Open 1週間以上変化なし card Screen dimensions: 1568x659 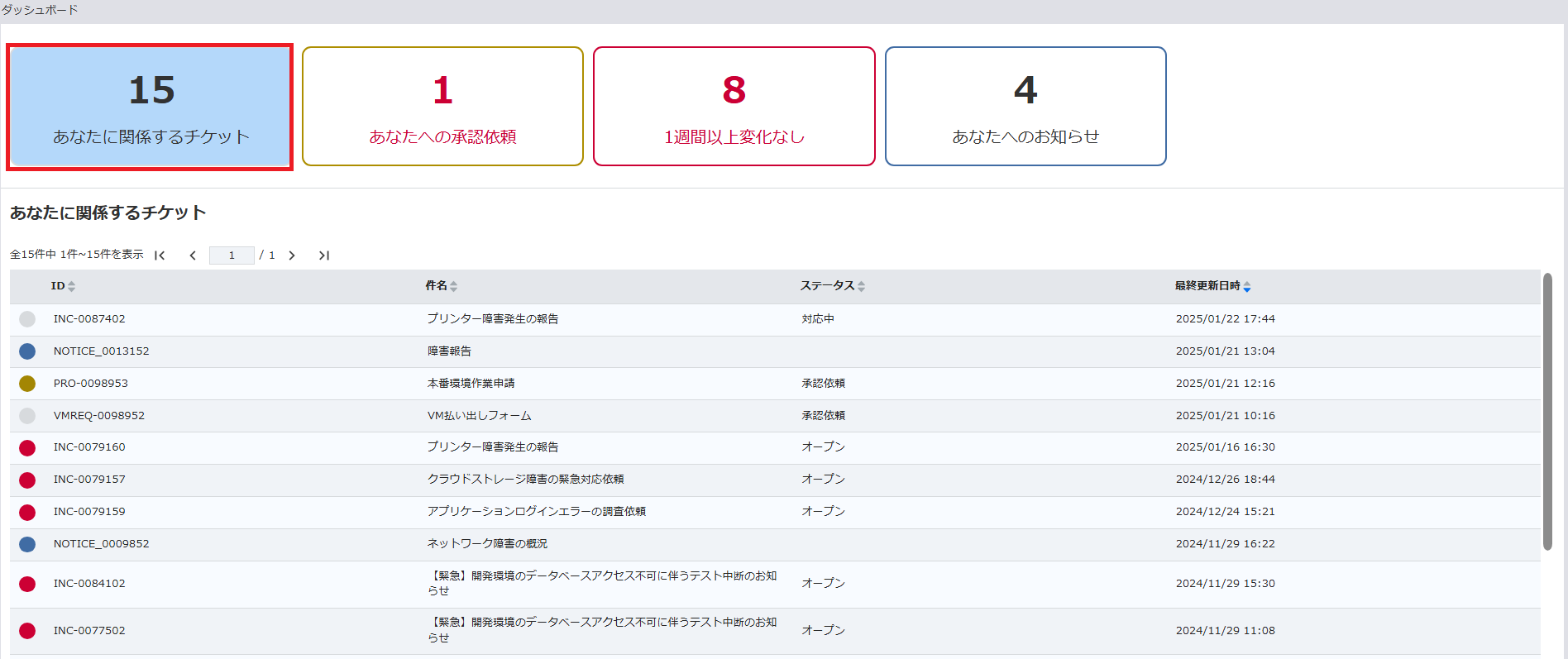(x=734, y=107)
